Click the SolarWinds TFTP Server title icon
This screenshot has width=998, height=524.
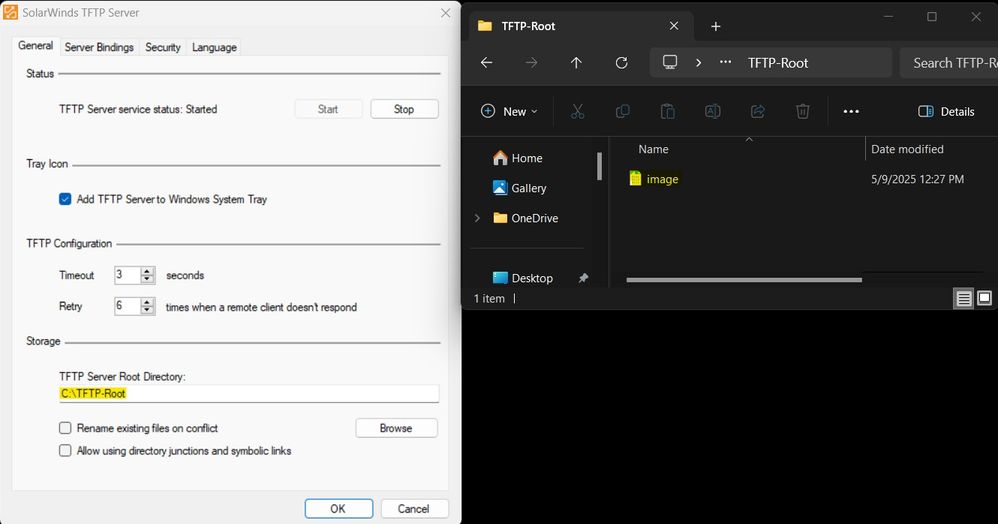10,12
